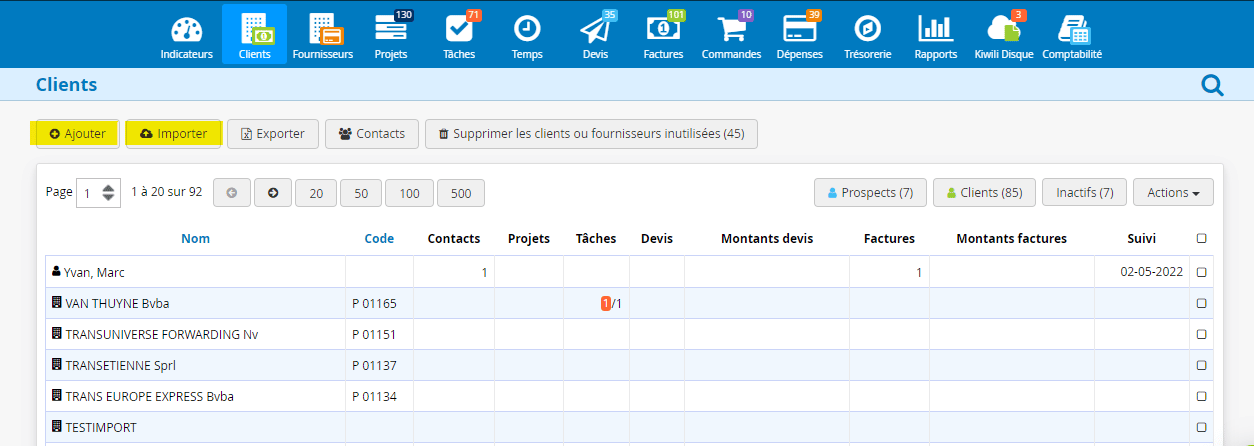The height and width of the screenshot is (446, 1254).
Task: Filter by Prospects (7) tab
Action: pyautogui.click(x=870, y=193)
